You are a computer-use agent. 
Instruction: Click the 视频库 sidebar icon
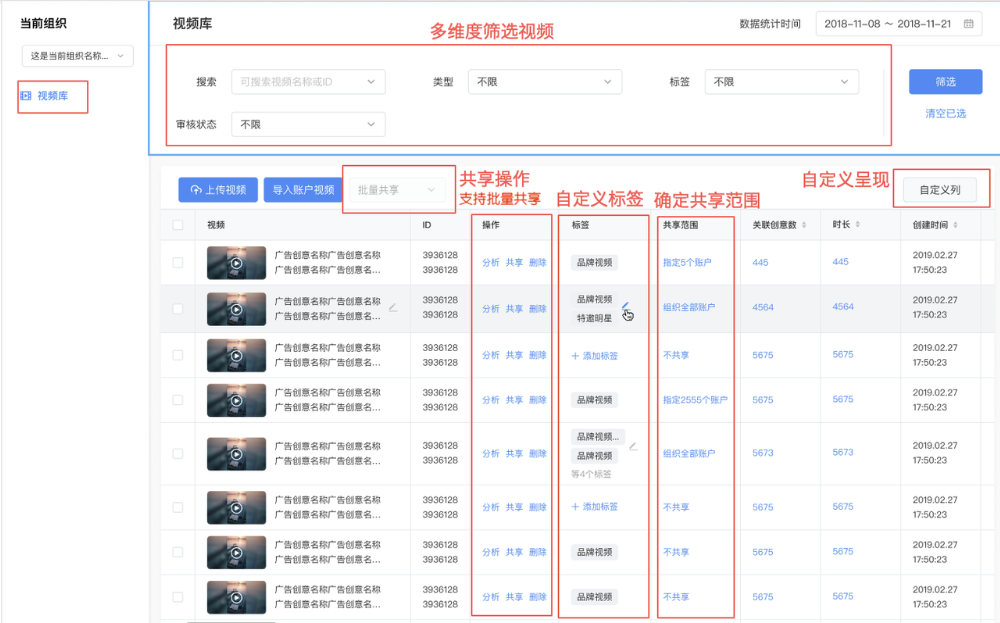point(26,96)
